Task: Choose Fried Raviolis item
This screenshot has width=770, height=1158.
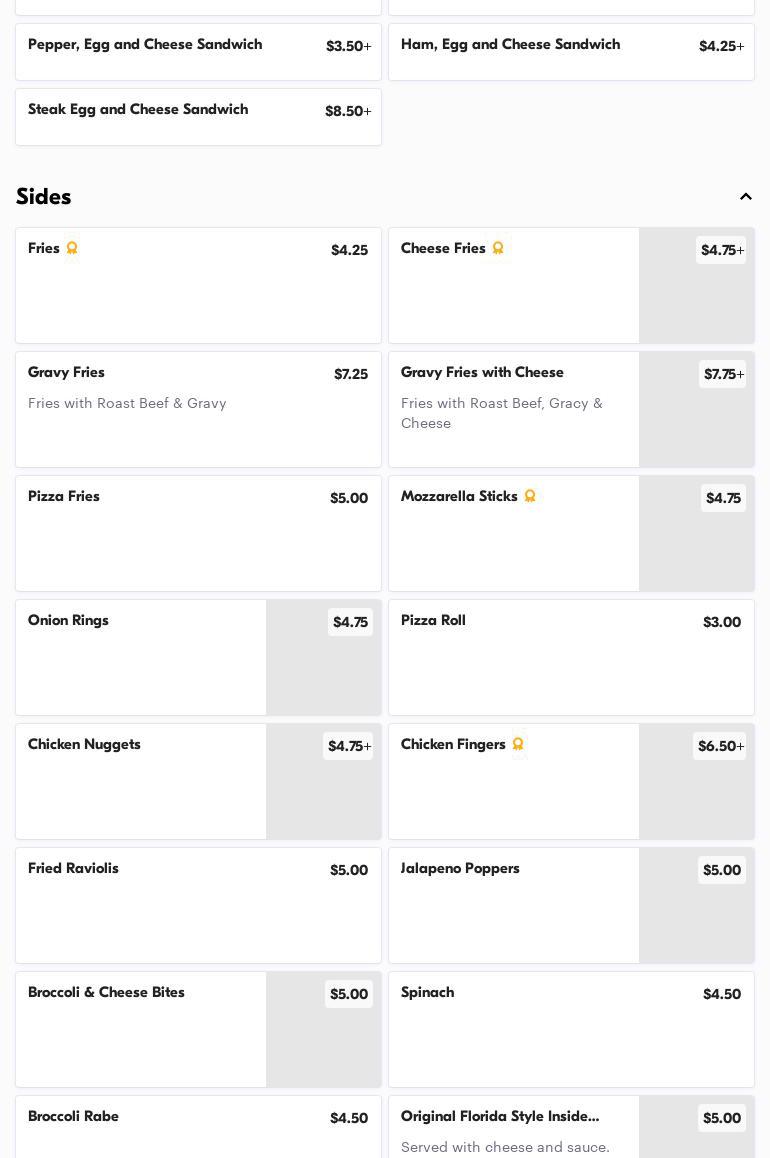Action: click(198, 905)
